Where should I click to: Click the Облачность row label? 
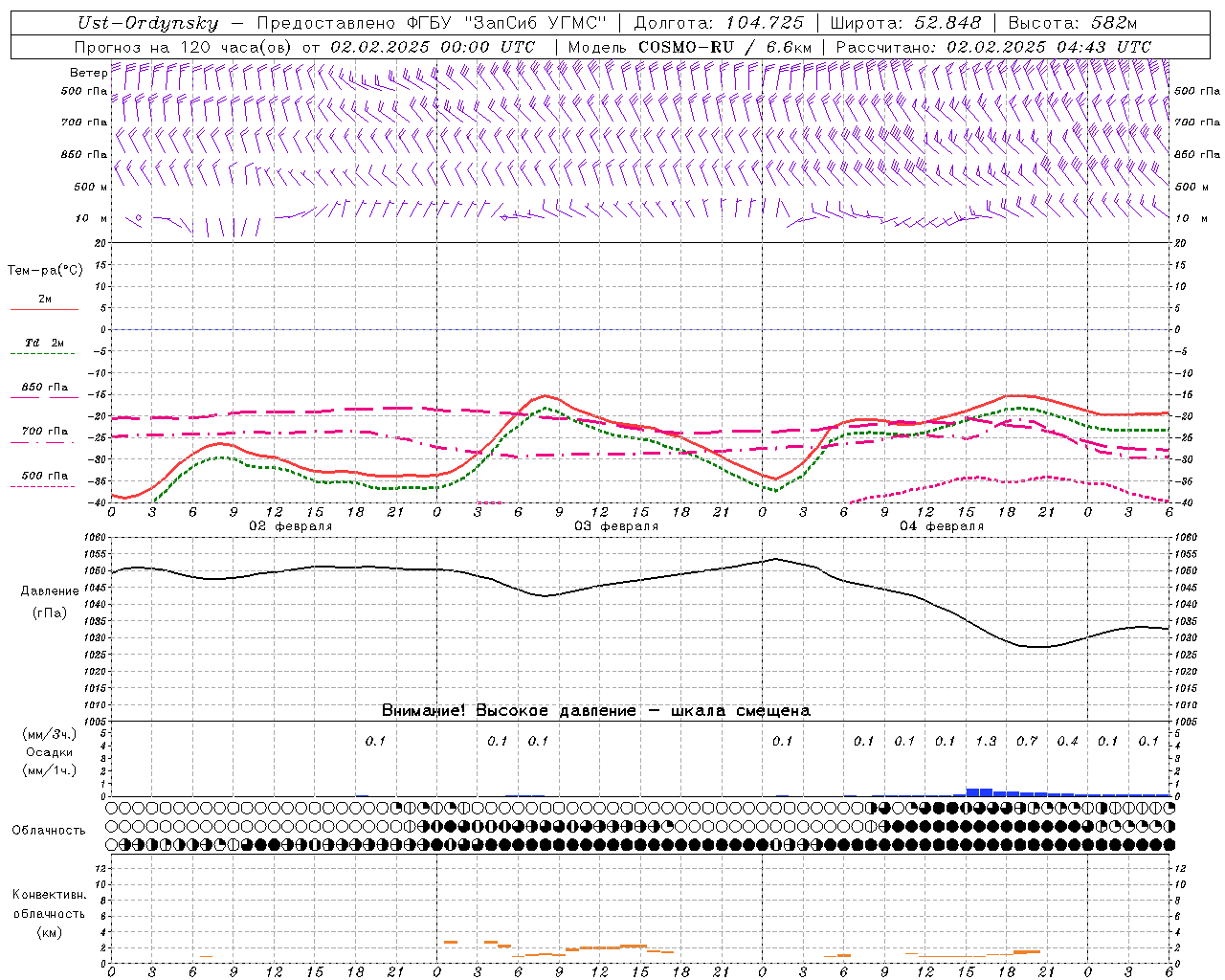(x=49, y=830)
